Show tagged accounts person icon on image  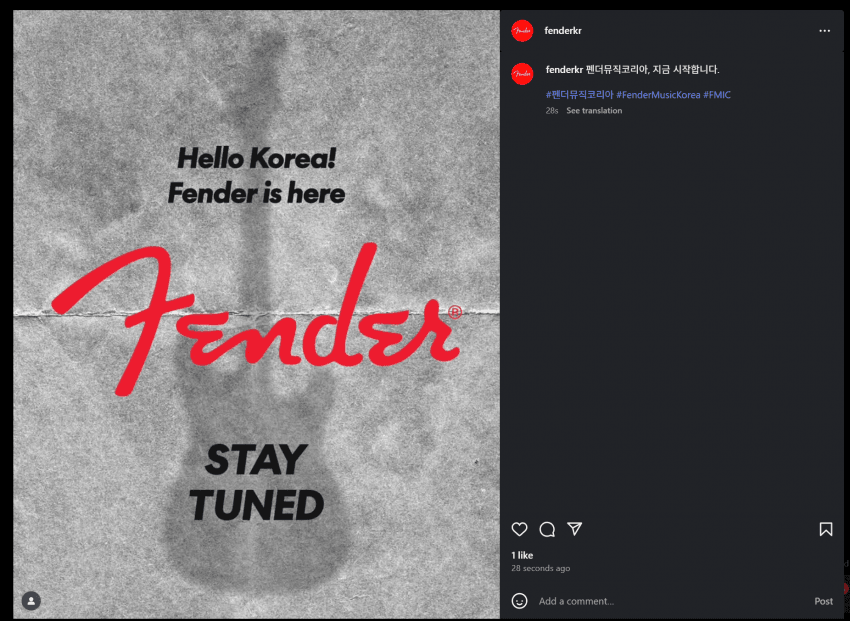point(31,601)
